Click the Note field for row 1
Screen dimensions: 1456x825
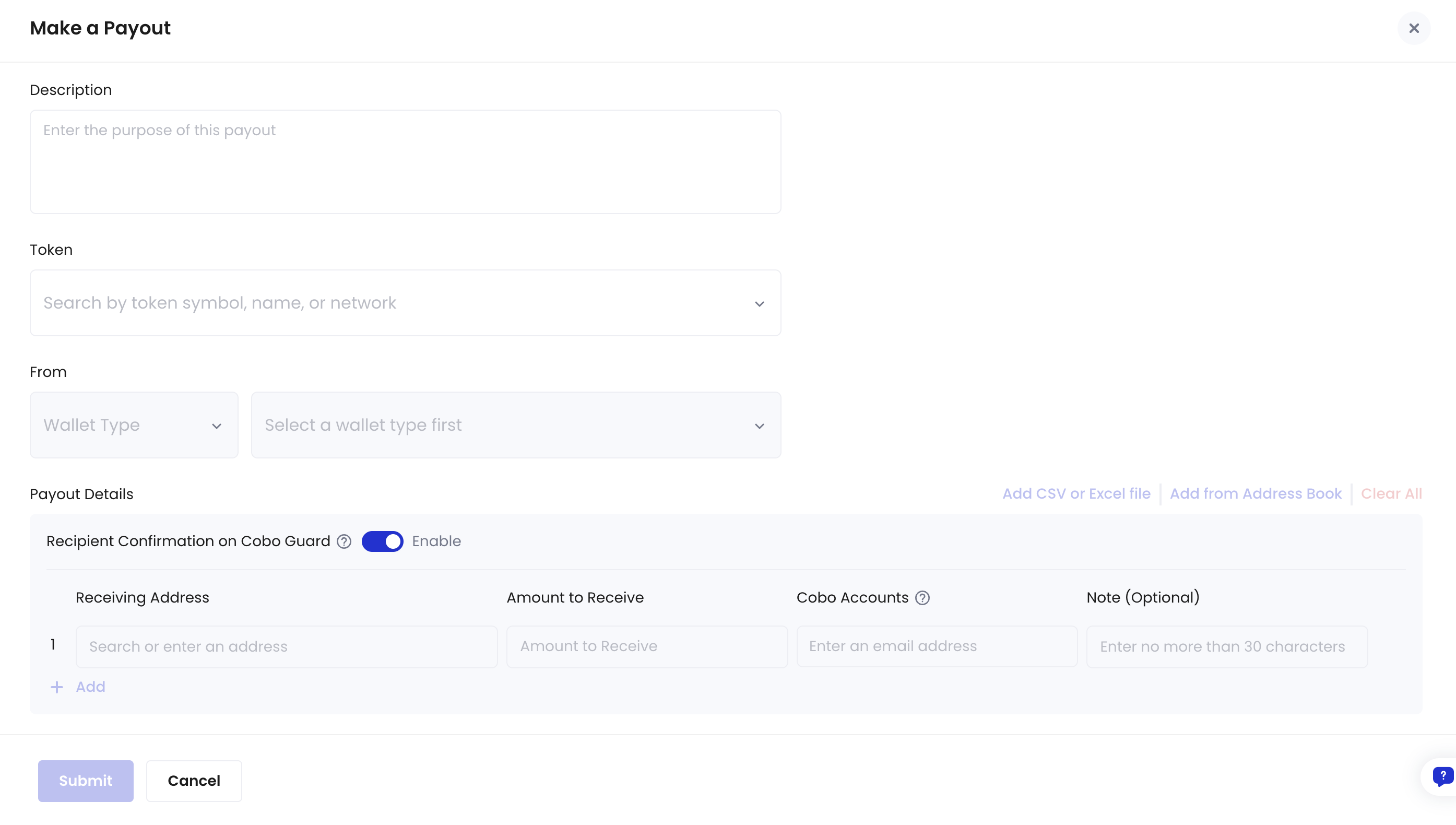[1227, 646]
